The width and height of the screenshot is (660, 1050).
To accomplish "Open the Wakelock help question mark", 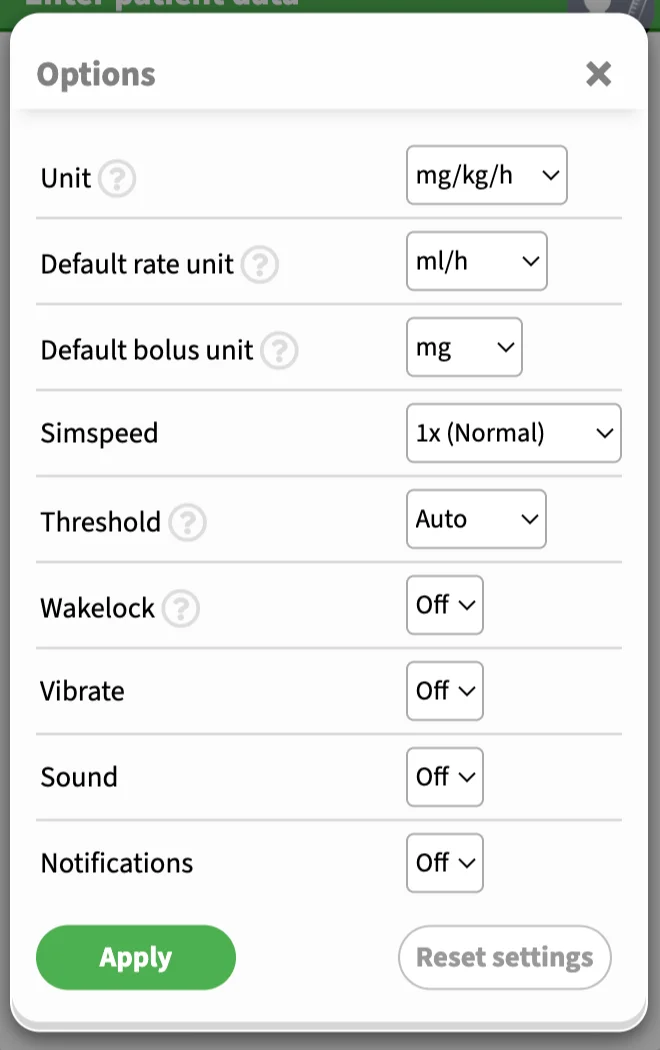I will tap(181, 609).
